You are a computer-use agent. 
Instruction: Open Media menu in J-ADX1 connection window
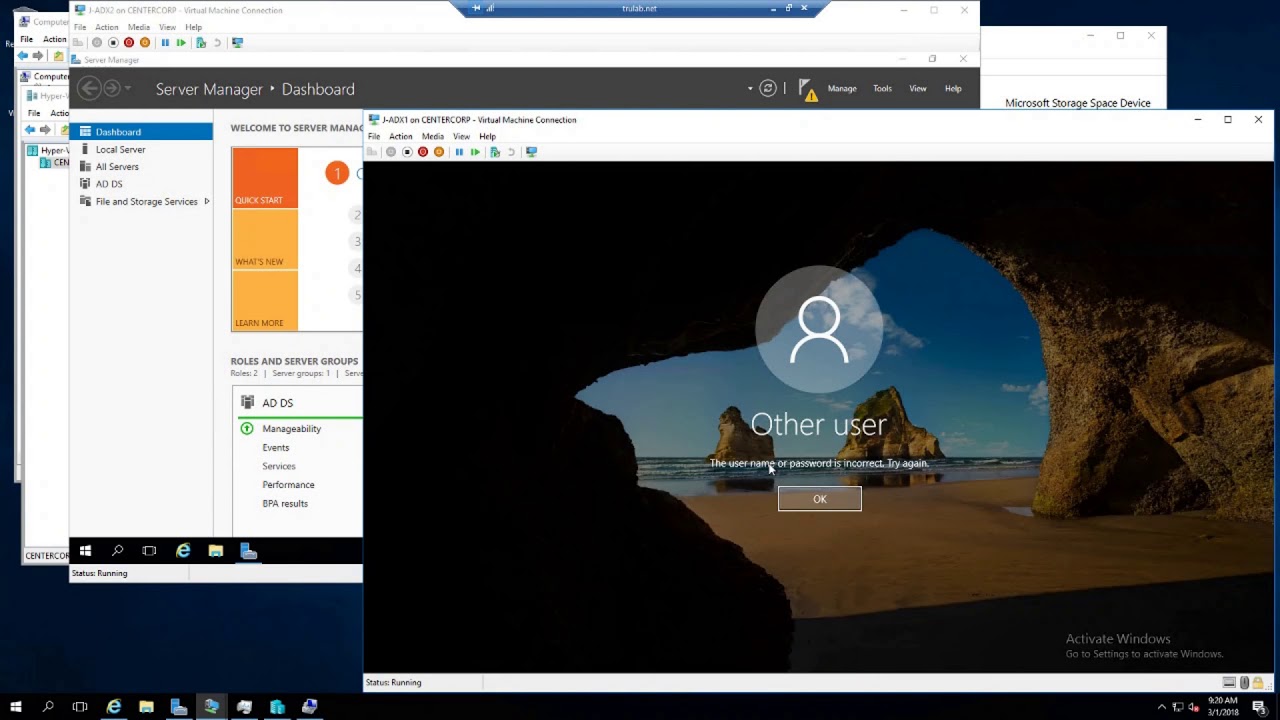pos(432,136)
